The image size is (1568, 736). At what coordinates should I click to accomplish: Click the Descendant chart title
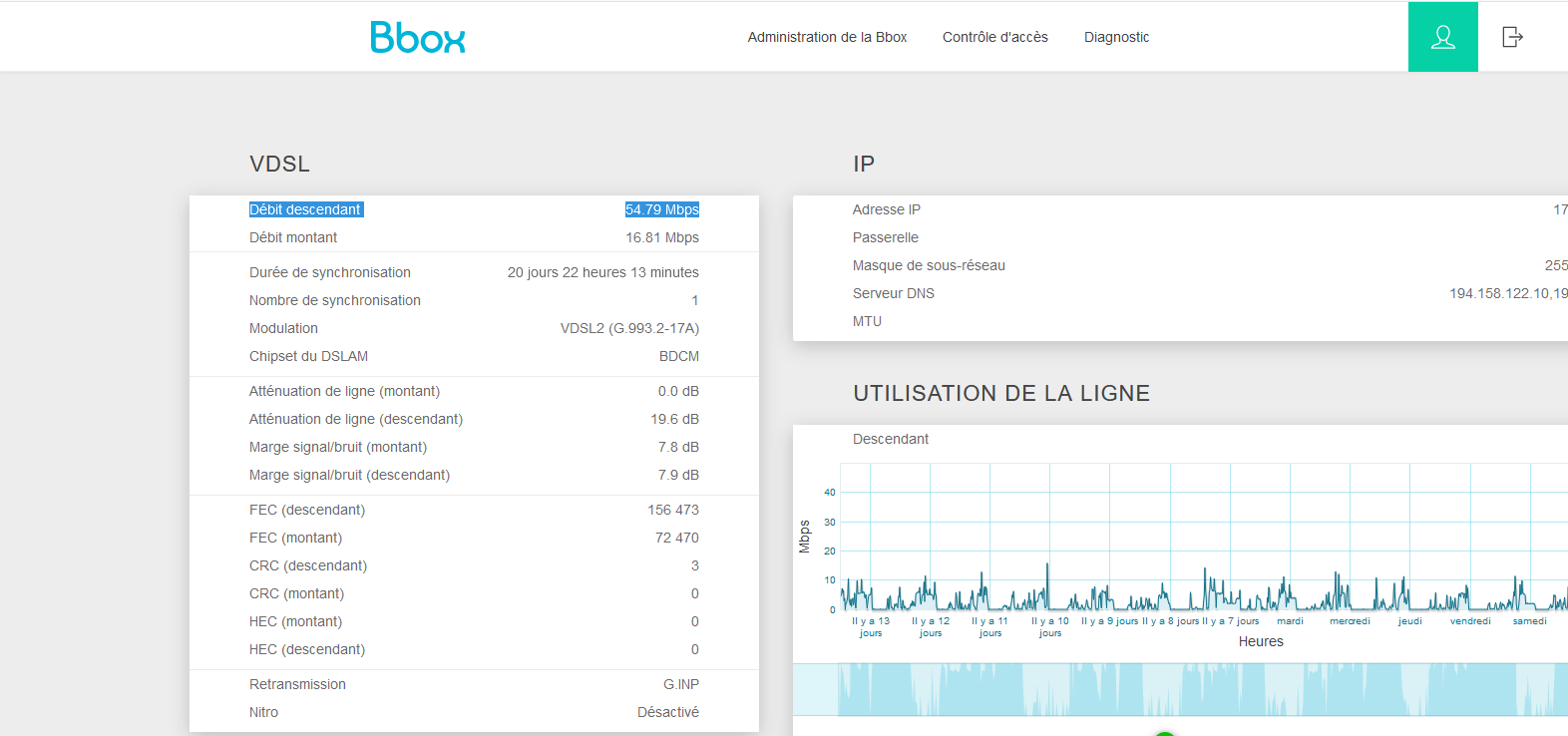point(891,439)
